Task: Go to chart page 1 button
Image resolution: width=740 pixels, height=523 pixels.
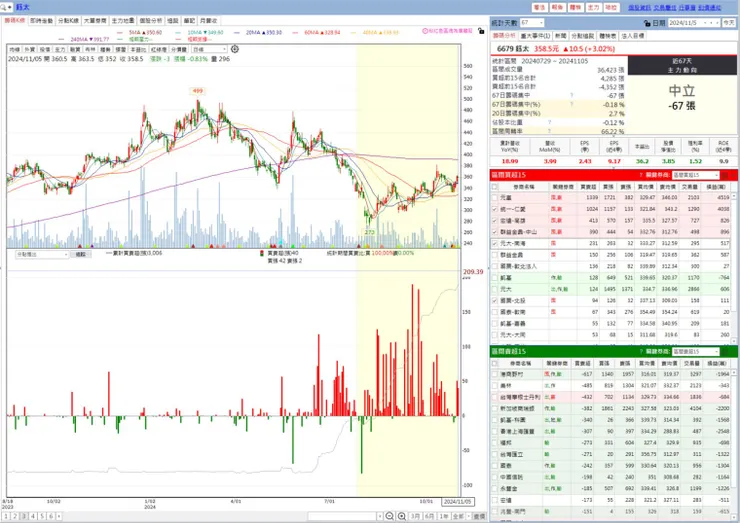Action: 6,516
